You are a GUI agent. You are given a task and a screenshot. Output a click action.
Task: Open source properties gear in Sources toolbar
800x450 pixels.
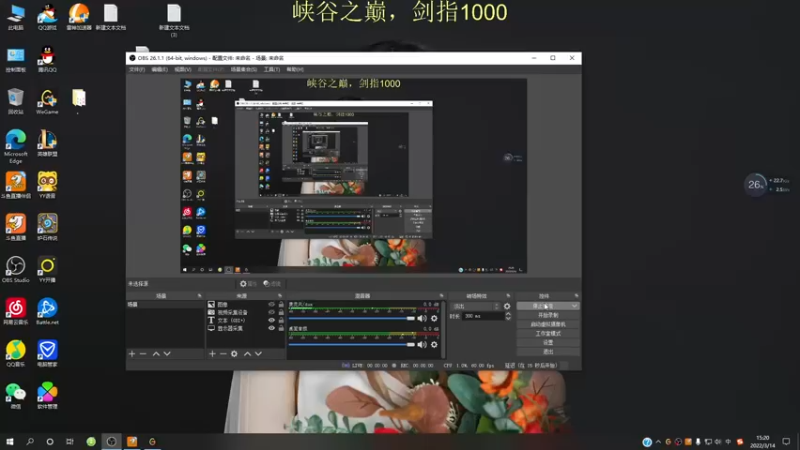pyautogui.click(x=234, y=354)
